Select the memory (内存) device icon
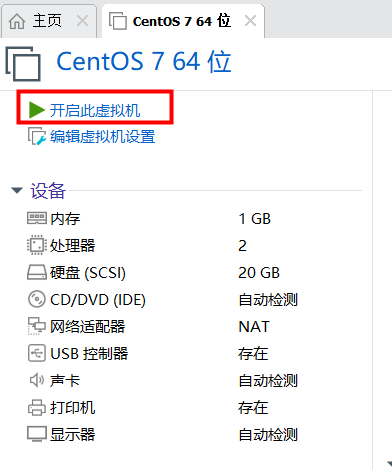This screenshot has height=470, width=392. pyautogui.click(x=36, y=219)
